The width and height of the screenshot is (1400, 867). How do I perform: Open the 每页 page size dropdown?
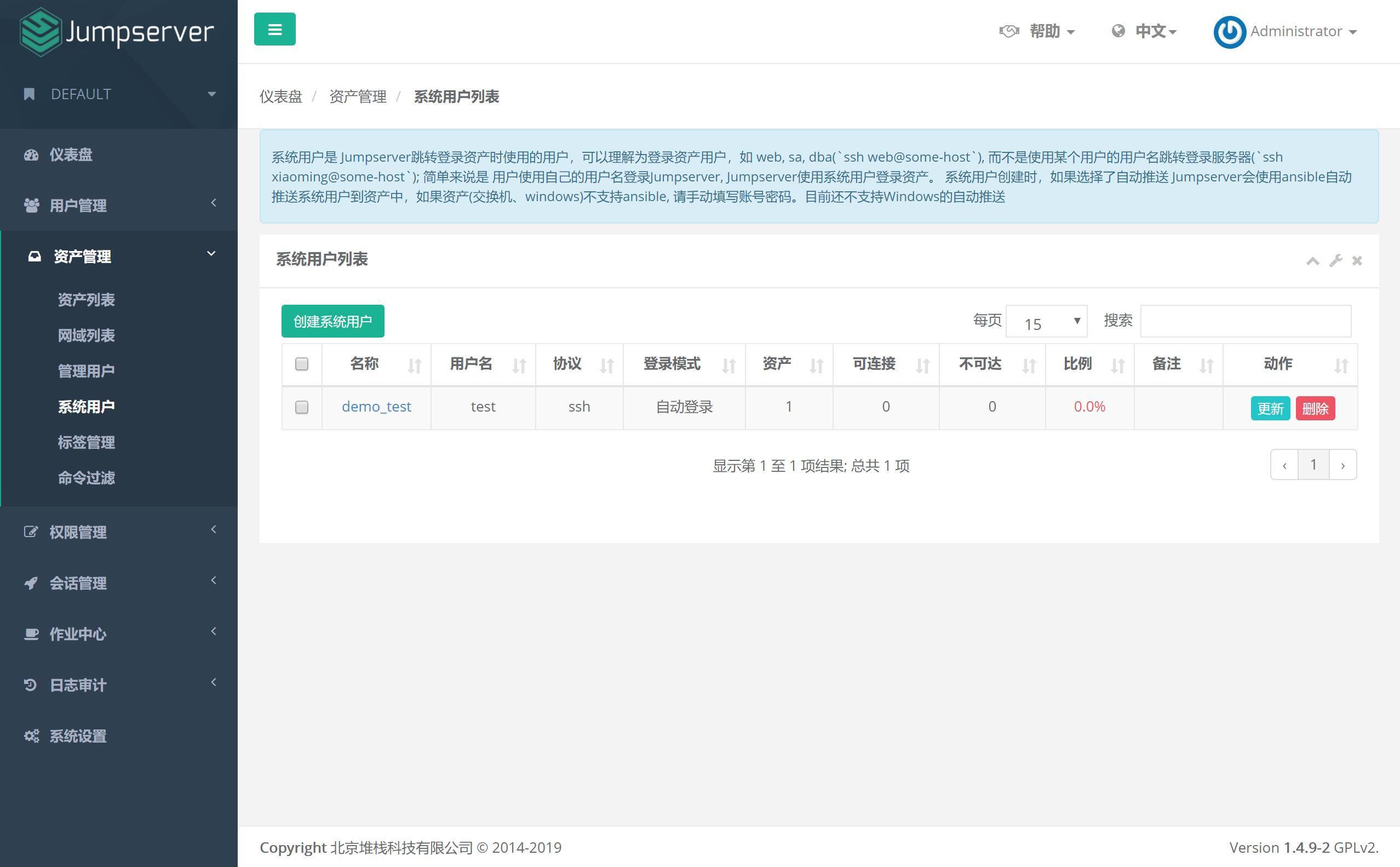(1046, 321)
